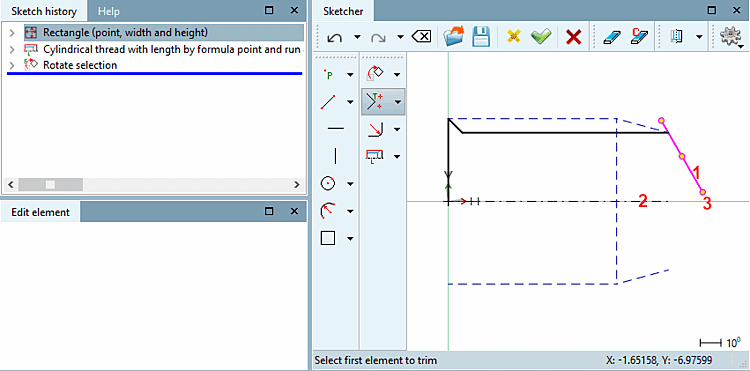This screenshot has height=371, width=750.
Task: Open Circle tool dropdown arrow
Action: tap(350, 184)
